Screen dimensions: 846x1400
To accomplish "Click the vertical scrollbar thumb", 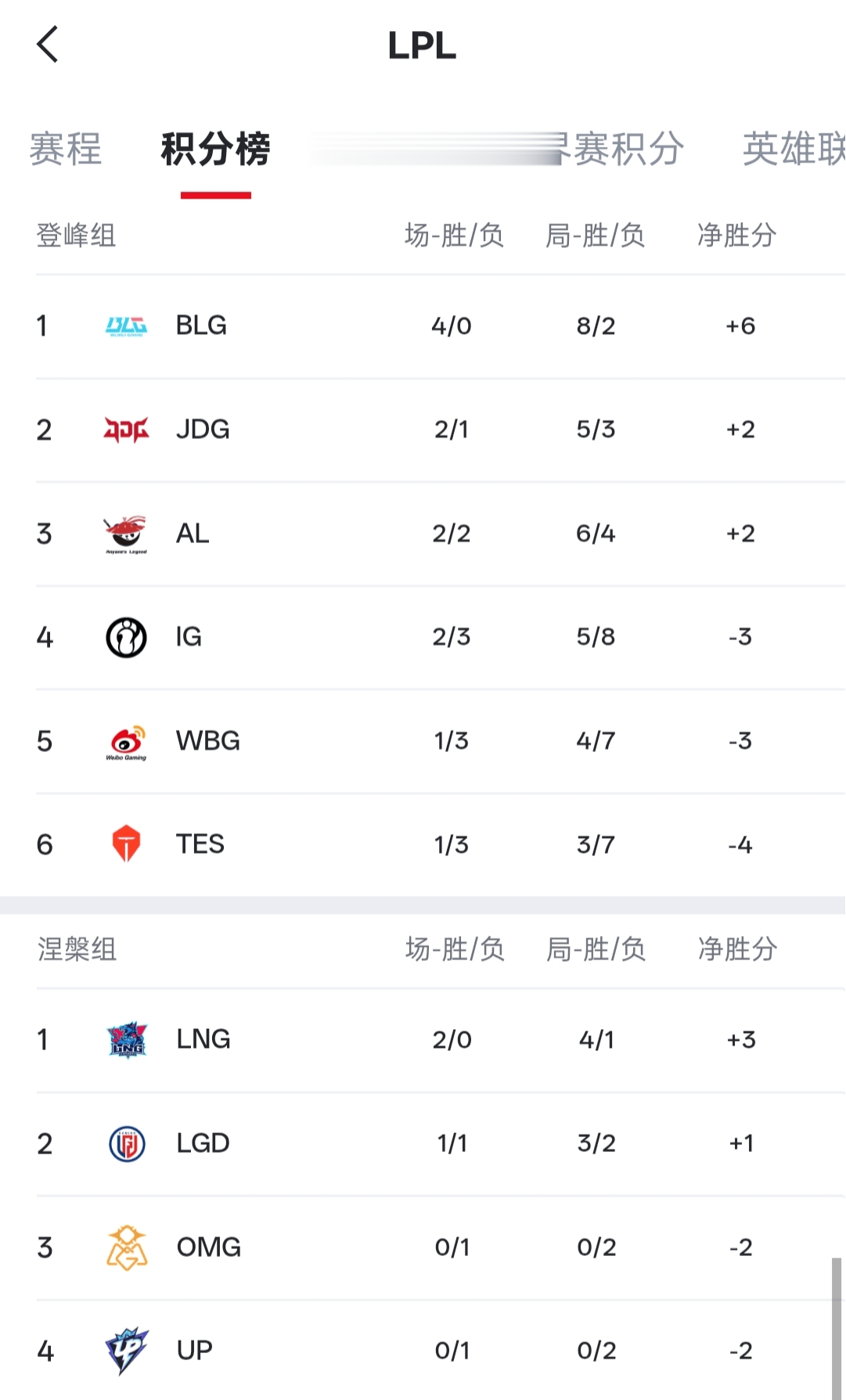I will pyautogui.click(x=837, y=1328).
